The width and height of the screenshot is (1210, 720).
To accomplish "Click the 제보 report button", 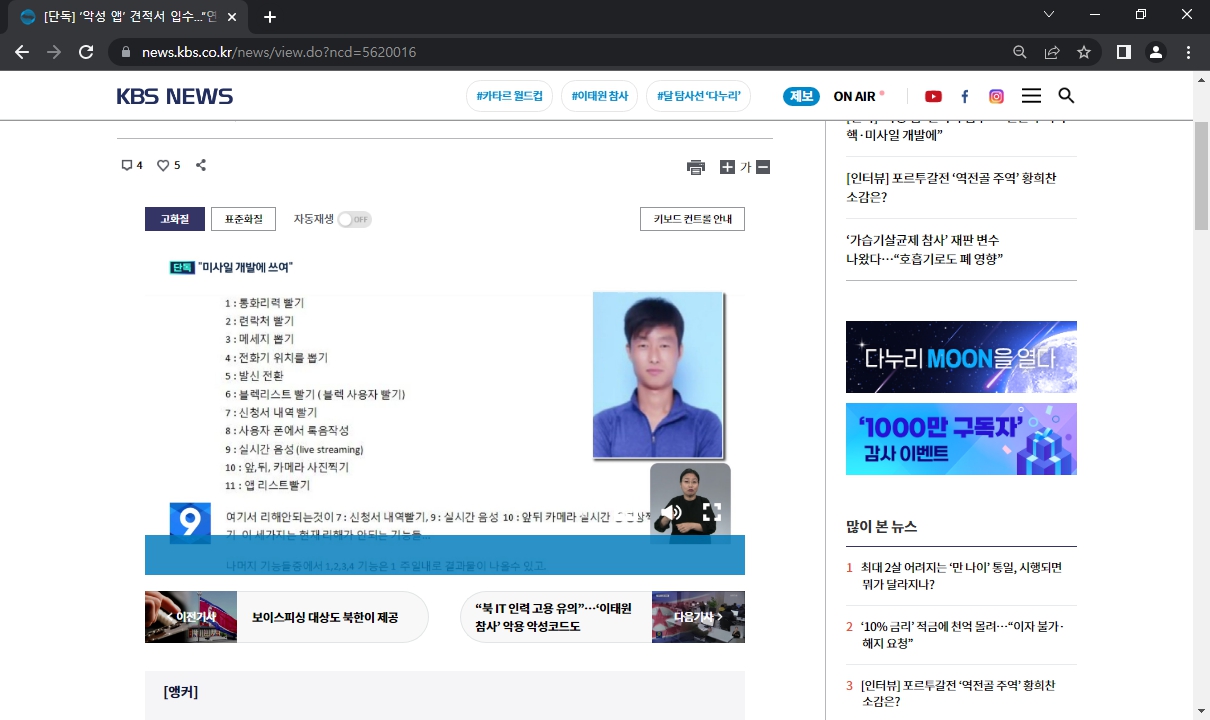I will (x=801, y=96).
